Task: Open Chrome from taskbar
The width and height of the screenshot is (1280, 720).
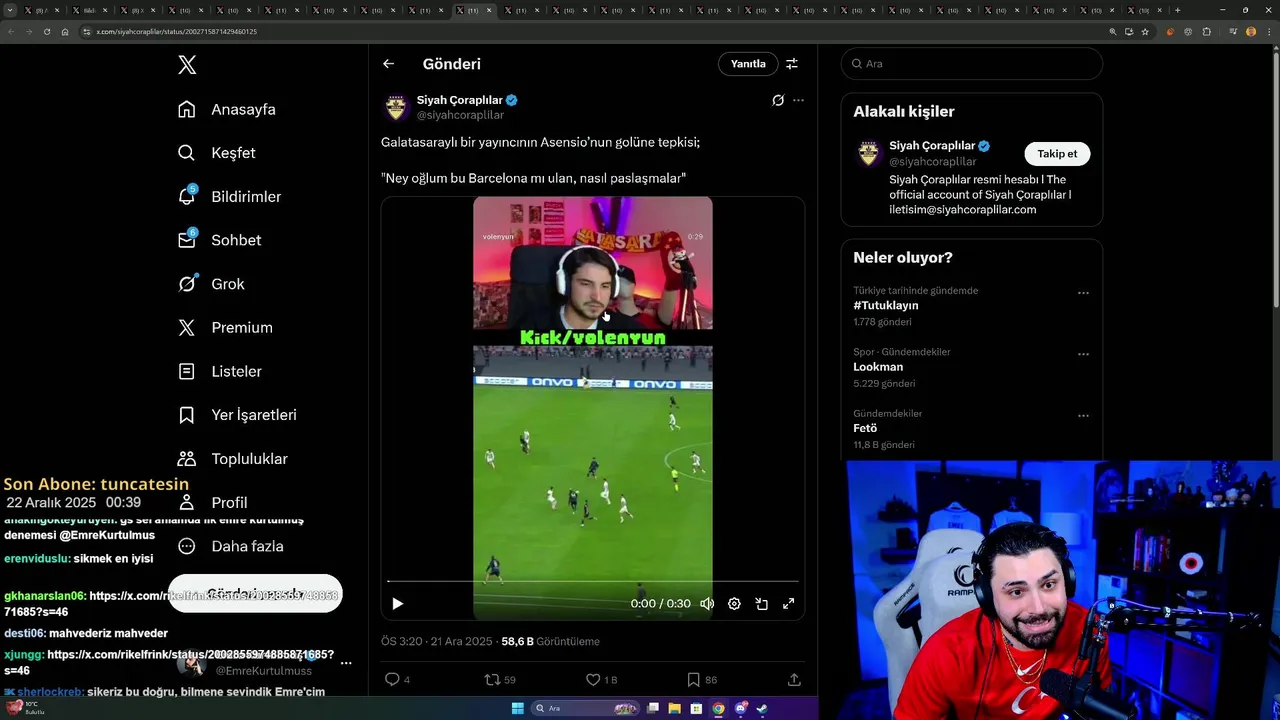Action: pos(718,709)
